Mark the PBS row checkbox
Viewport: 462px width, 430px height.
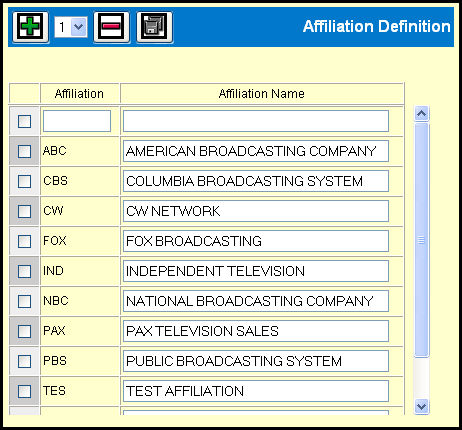pyautogui.click(x=24, y=361)
